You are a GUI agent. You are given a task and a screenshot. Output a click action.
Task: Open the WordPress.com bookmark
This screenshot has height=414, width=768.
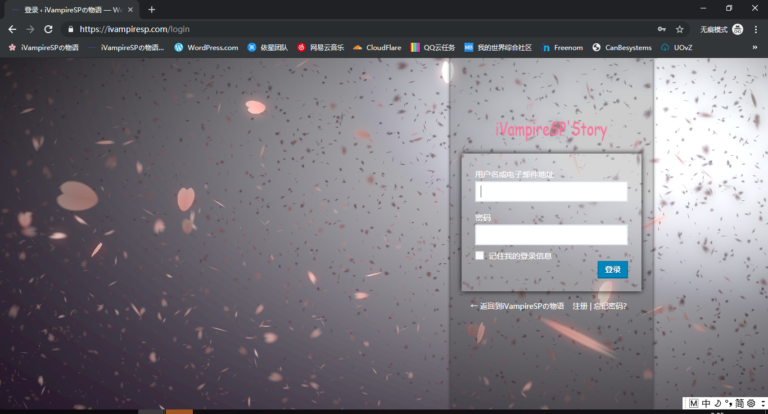click(206, 47)
